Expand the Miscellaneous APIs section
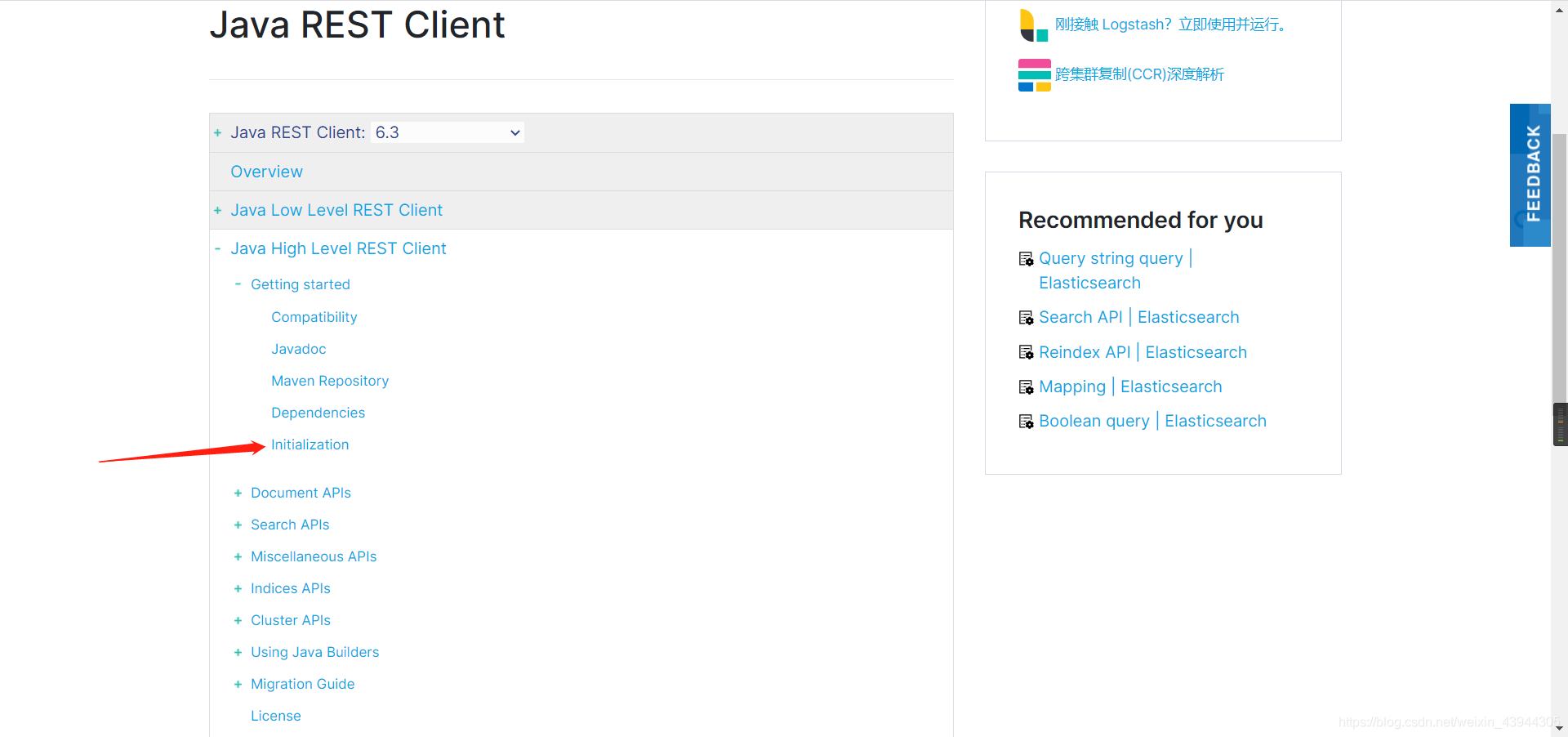1568x737 pixels. [x=238, y=556]
